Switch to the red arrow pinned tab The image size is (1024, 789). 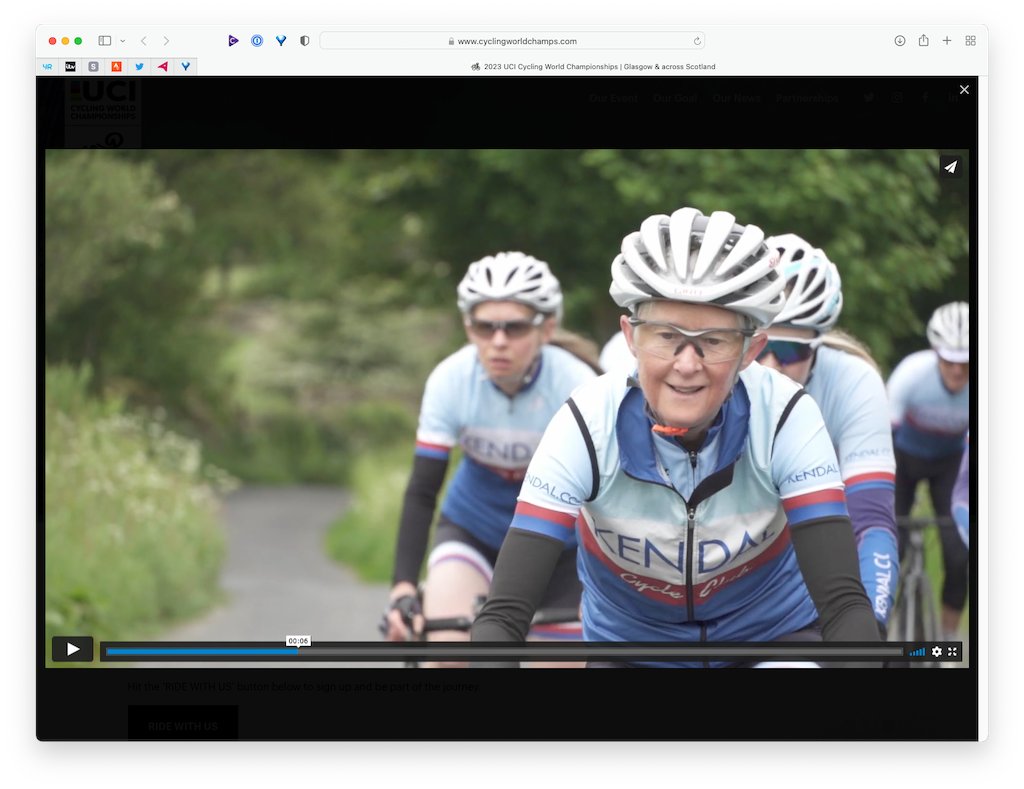(163, 67)
